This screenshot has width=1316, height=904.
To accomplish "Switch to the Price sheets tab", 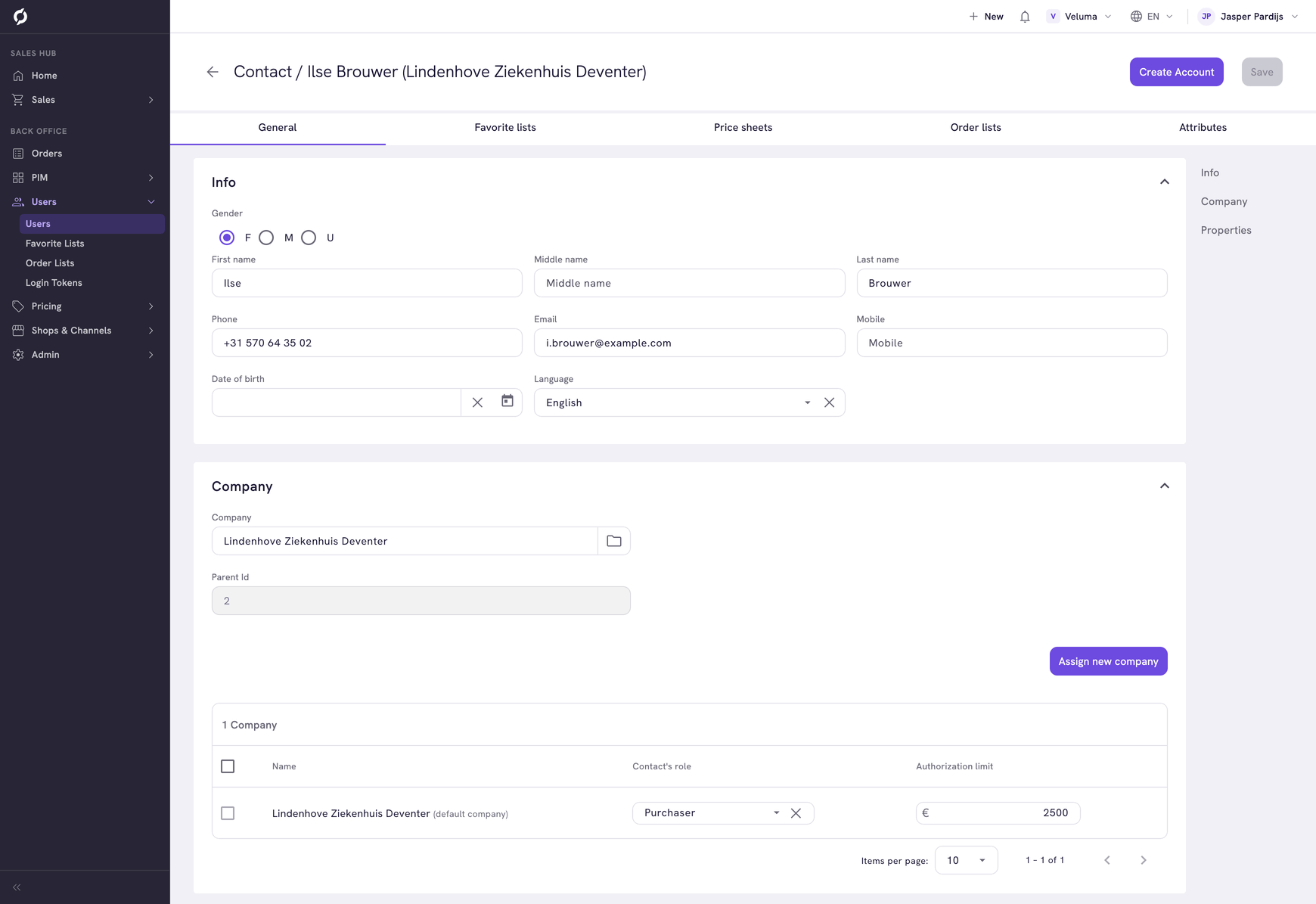I will [x=743, y=128].
